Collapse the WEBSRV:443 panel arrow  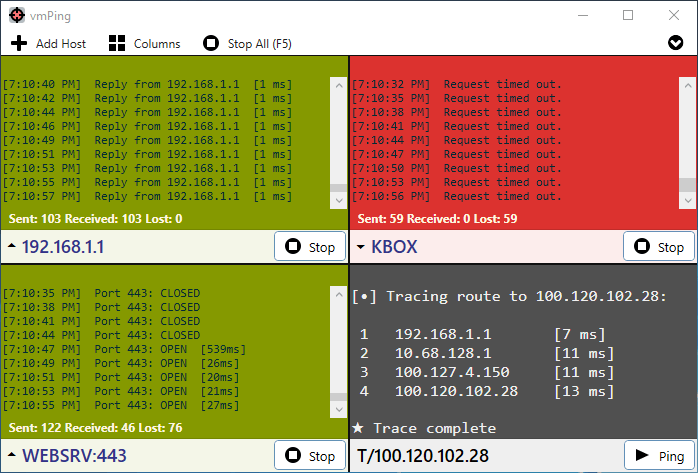pyautogui.click(x=11, y=456)
